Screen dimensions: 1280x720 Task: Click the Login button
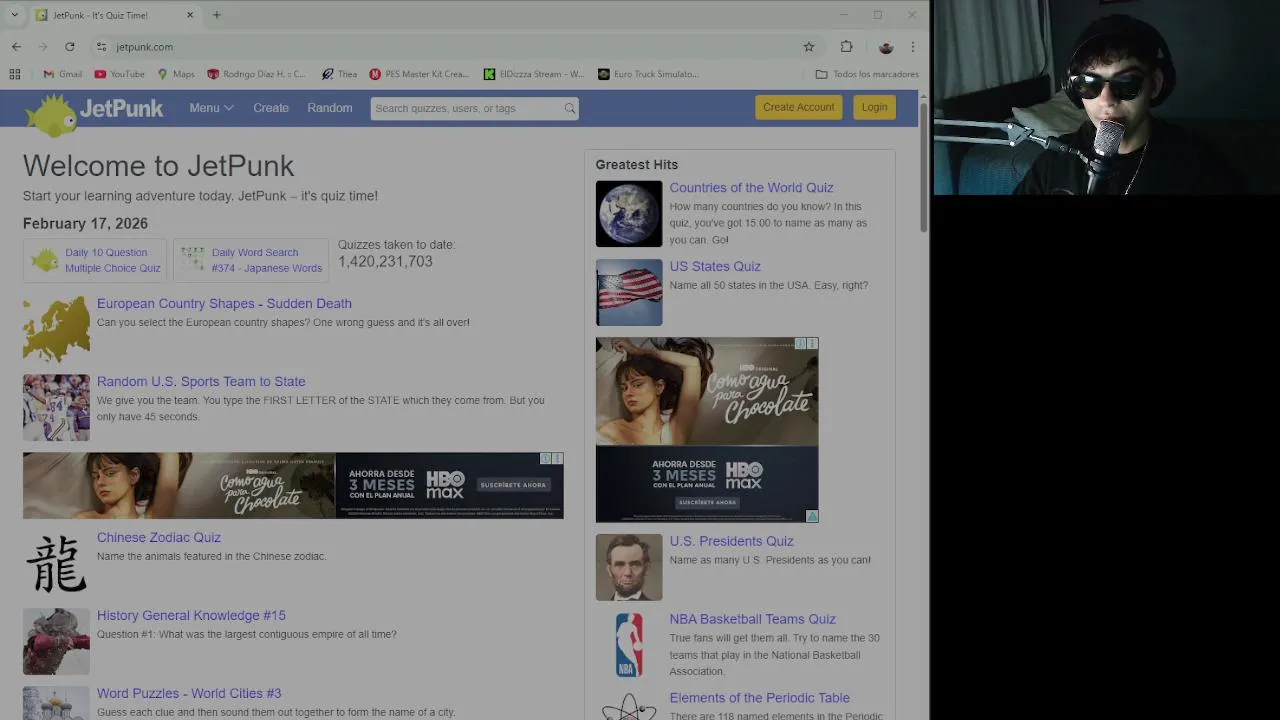874,107
